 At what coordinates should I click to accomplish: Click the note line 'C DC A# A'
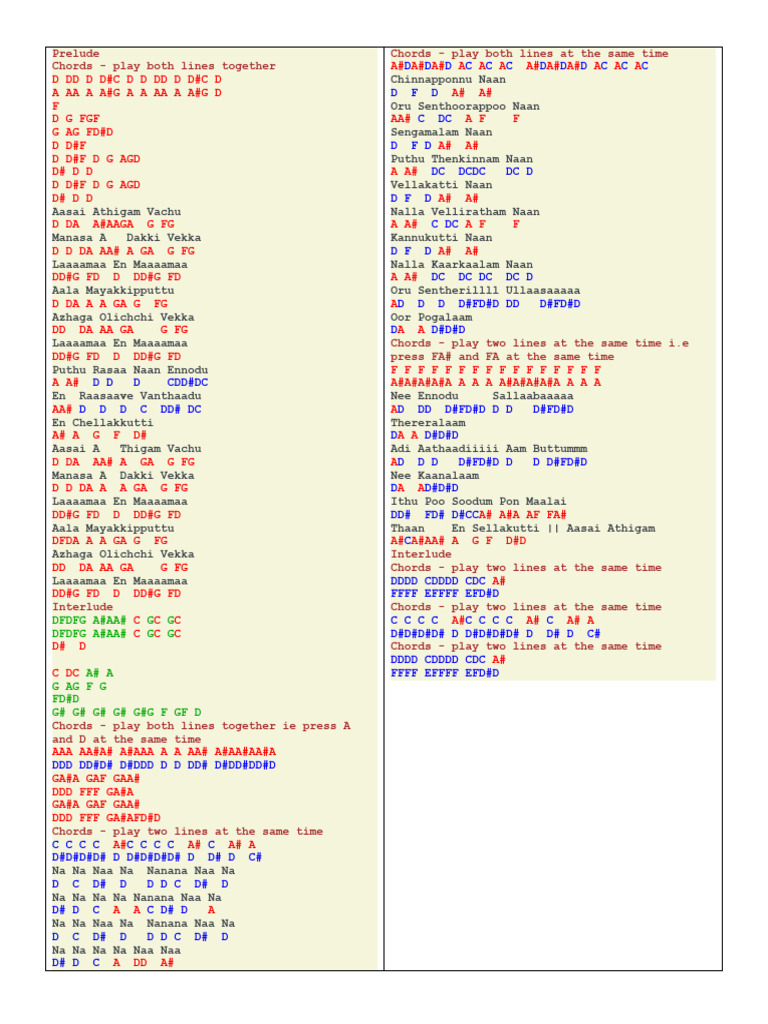click(x=82, y=673)
